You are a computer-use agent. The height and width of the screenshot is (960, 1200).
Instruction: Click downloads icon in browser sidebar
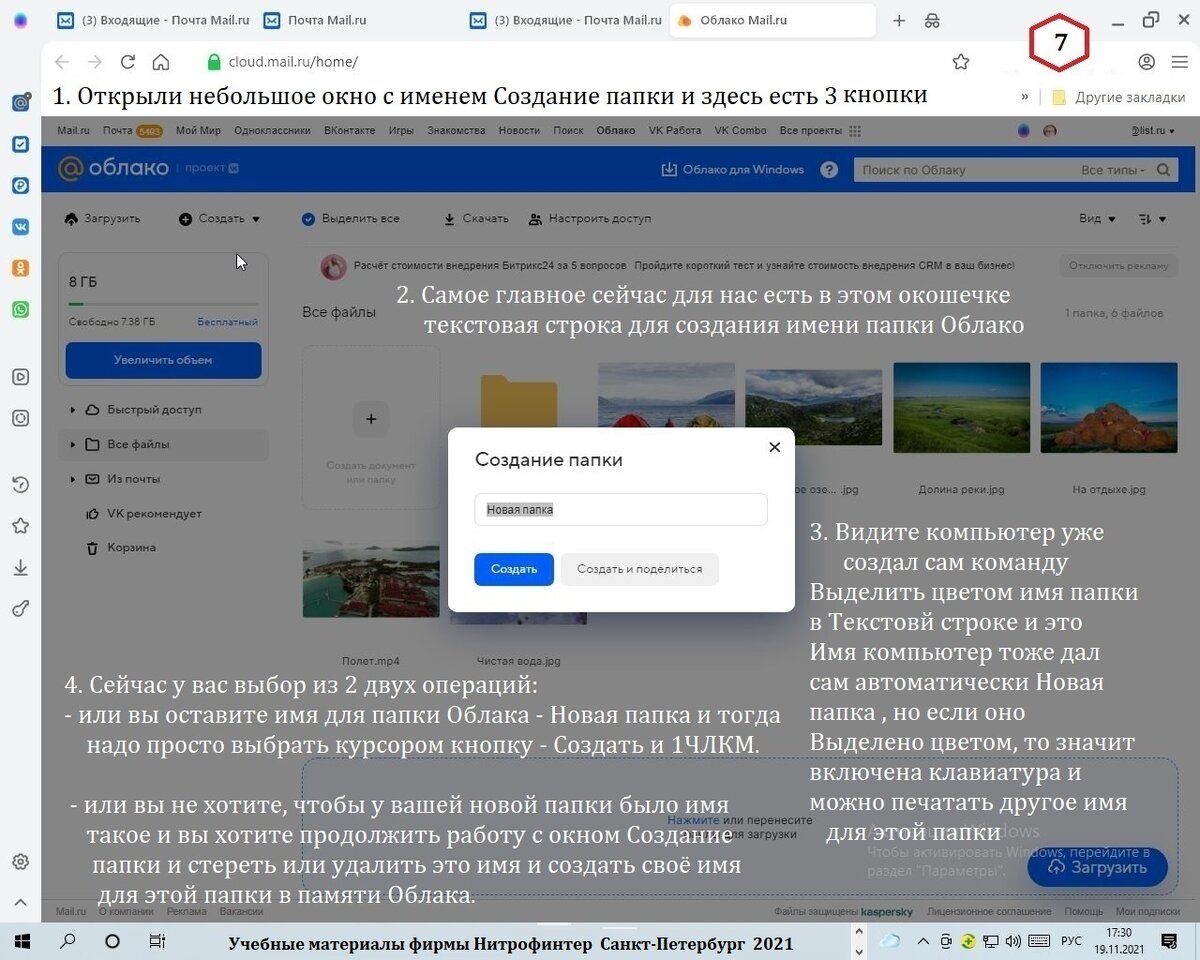pyautogui.click(x=20, y=567)
